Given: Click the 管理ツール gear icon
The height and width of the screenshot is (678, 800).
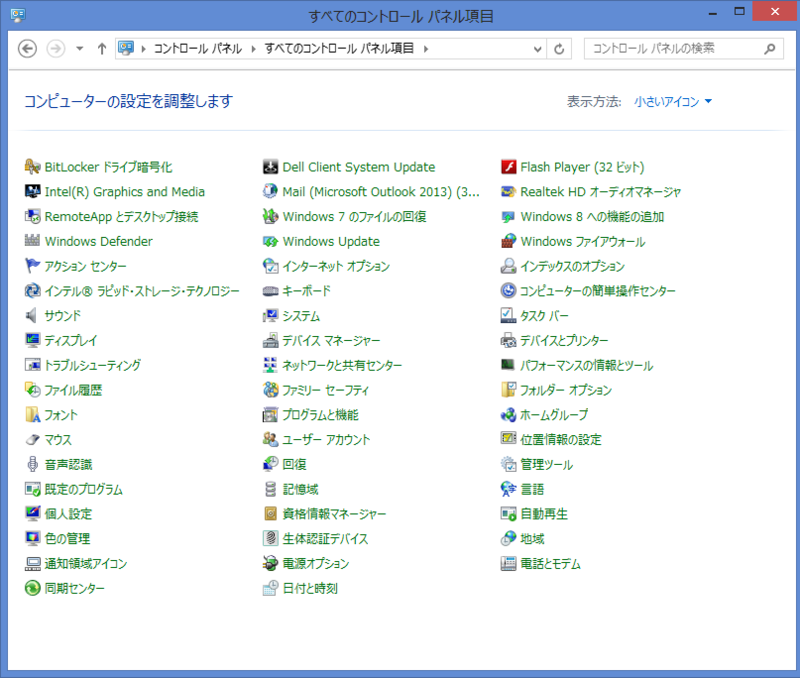Looking at the screenshot, I should 509,464.
